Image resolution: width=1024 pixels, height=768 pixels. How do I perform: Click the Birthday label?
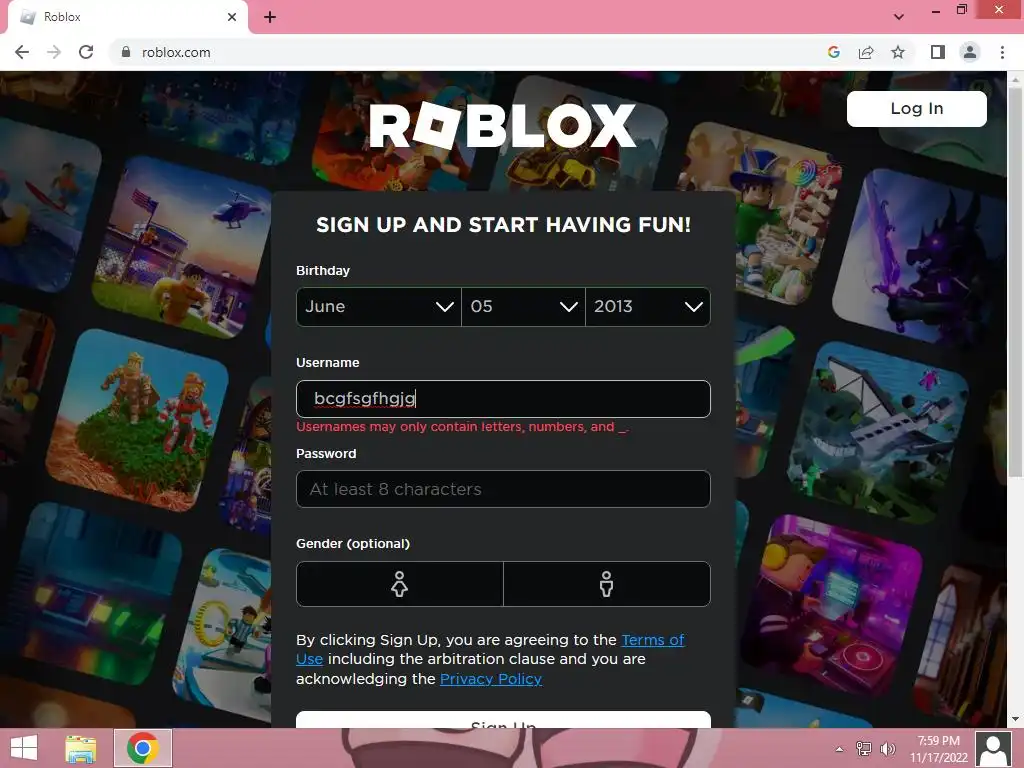pos(323,270)
